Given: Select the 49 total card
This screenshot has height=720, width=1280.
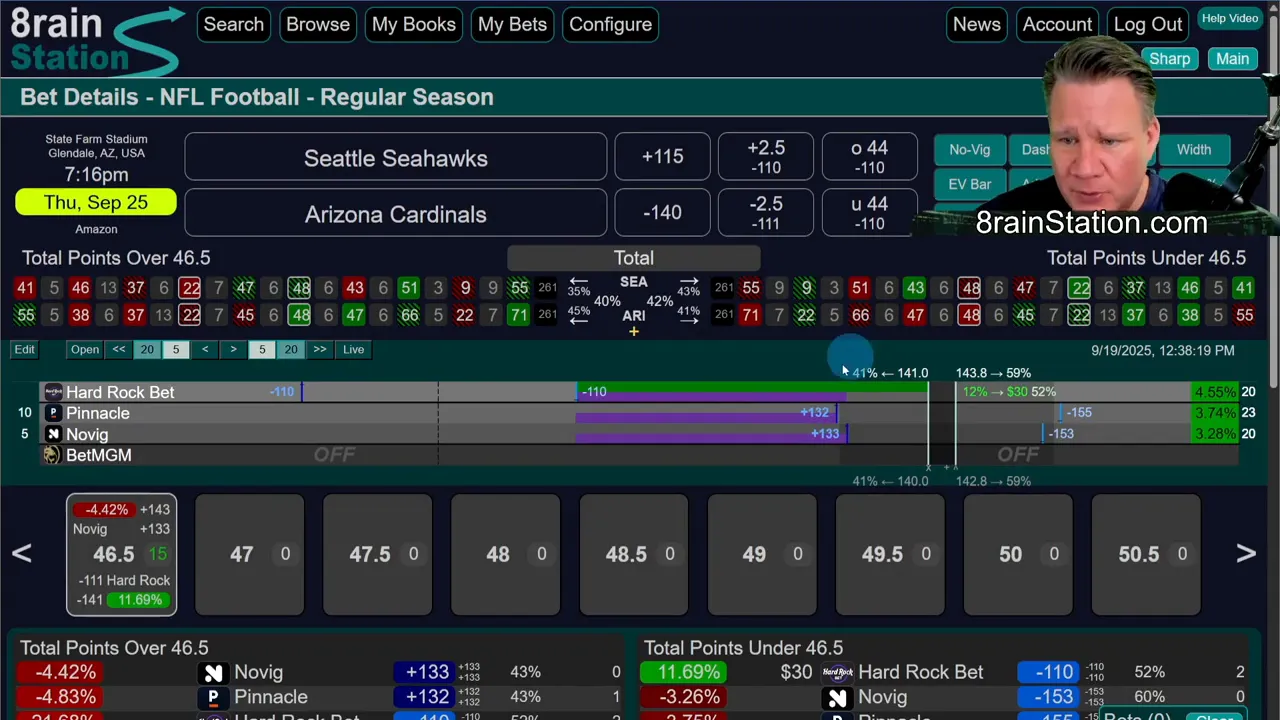Looking at the screenshot, I should pyautogui.click(x=762, y=554).
